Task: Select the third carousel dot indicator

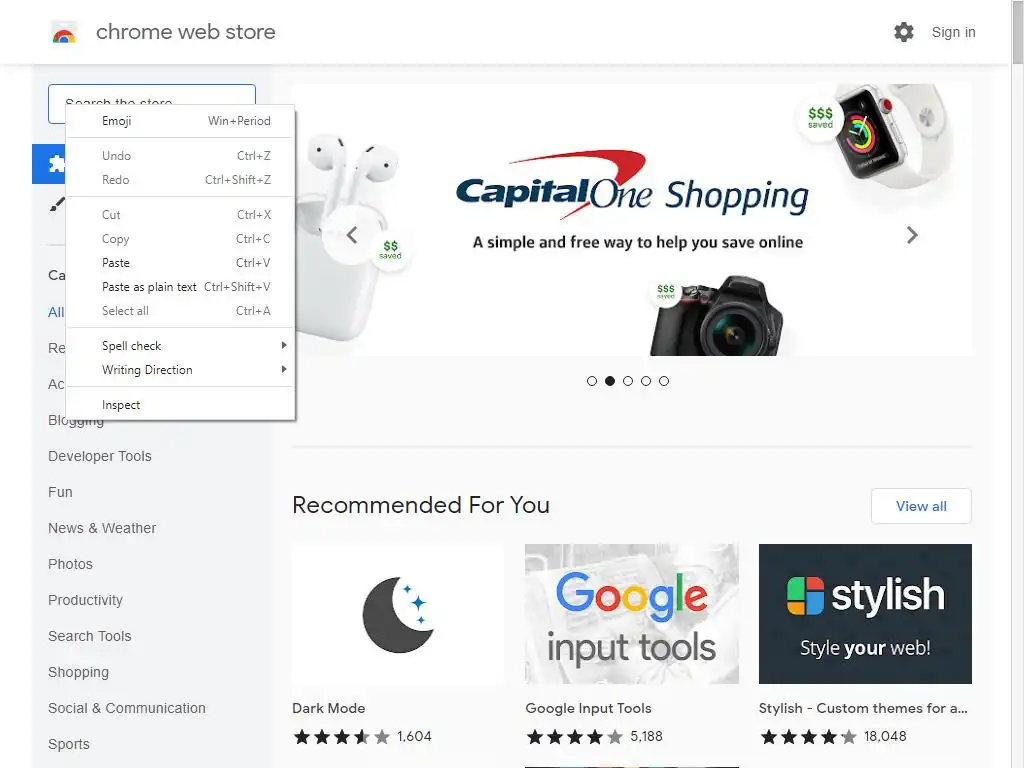Action: coord(628,381)
